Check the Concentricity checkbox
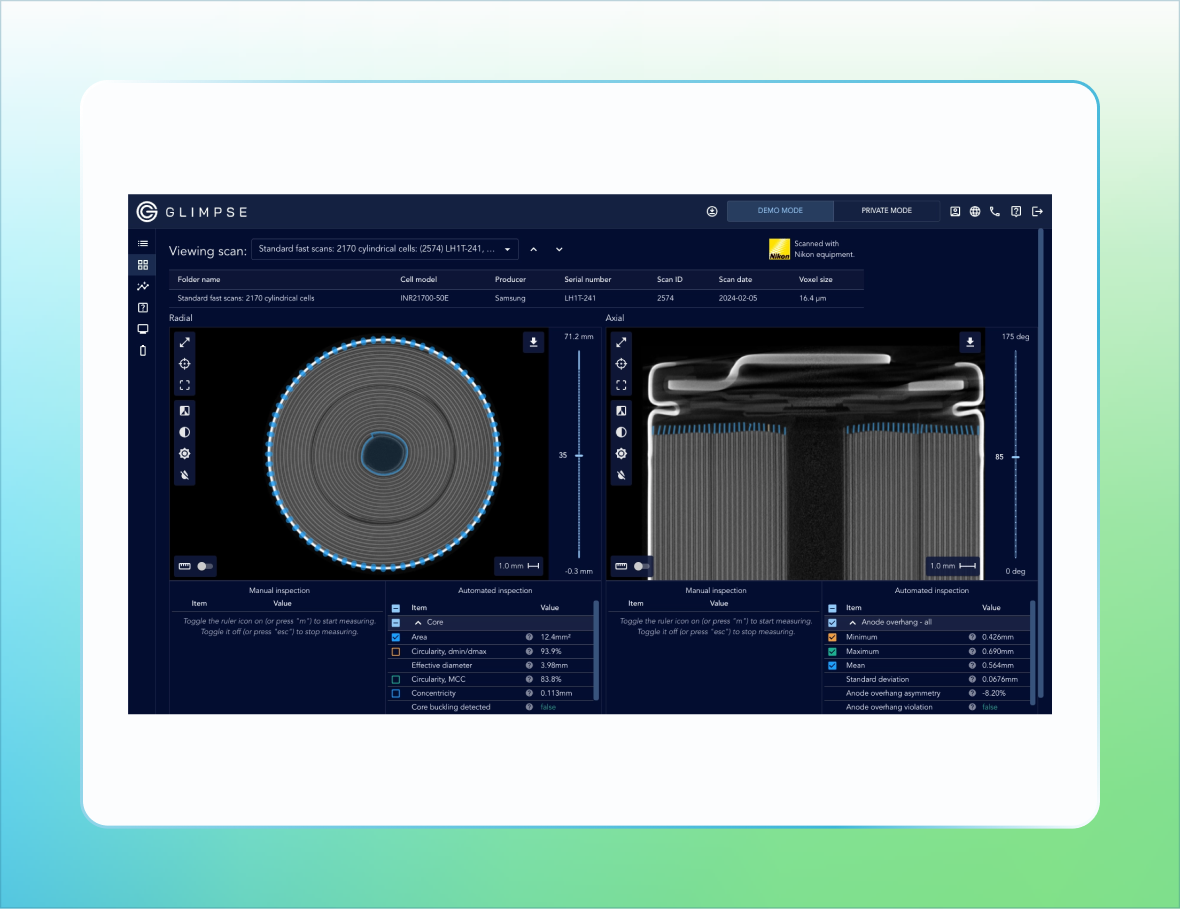The image size is (1180, 909). click(396, 694)
